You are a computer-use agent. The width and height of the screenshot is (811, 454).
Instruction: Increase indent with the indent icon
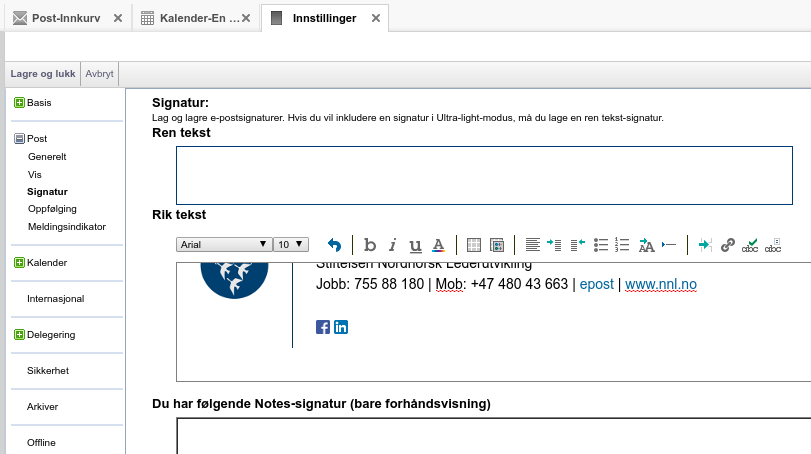point(554,245)
